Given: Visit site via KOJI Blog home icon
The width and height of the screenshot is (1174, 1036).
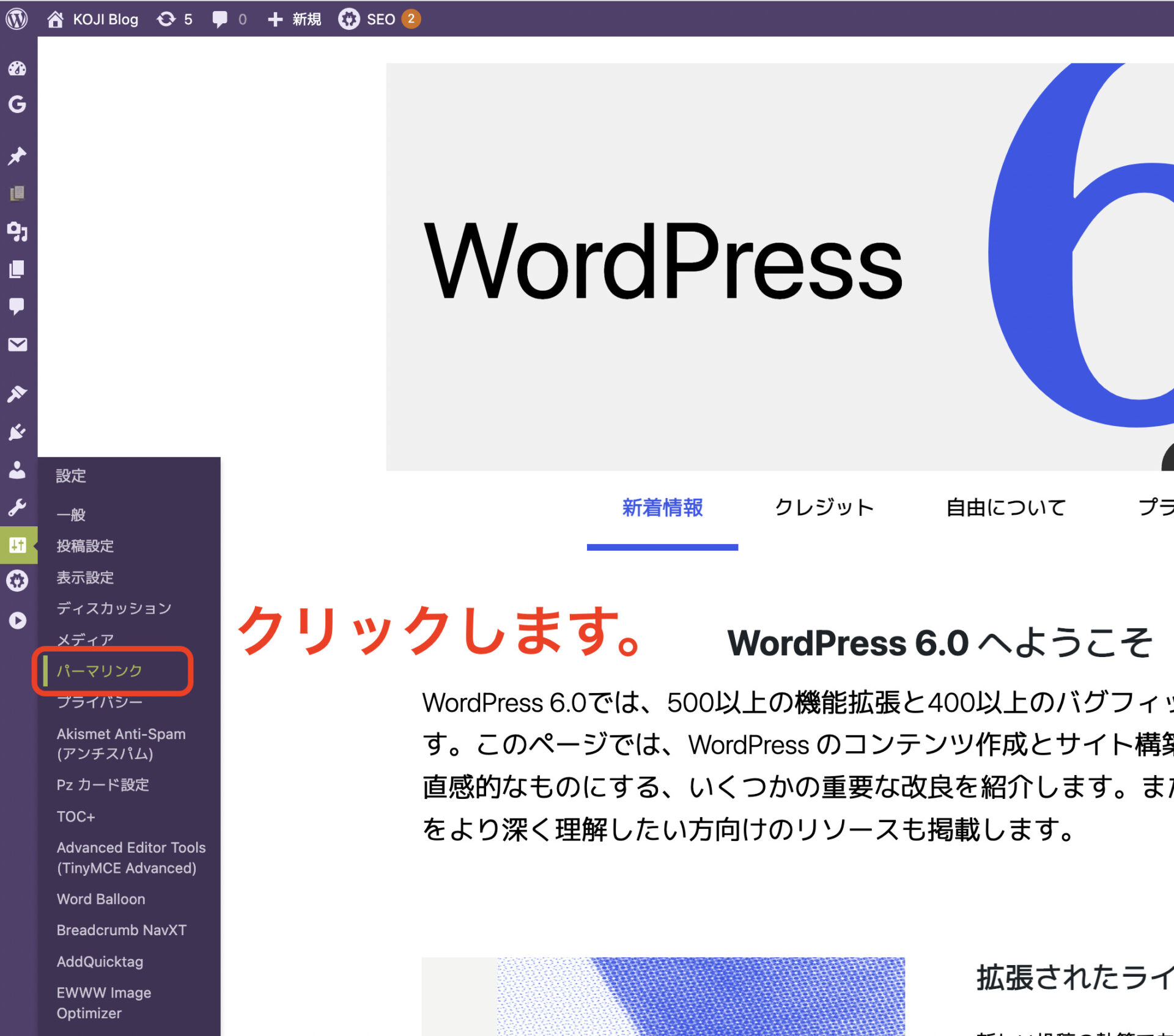Looking at the screenshot, I should (55, 19).
